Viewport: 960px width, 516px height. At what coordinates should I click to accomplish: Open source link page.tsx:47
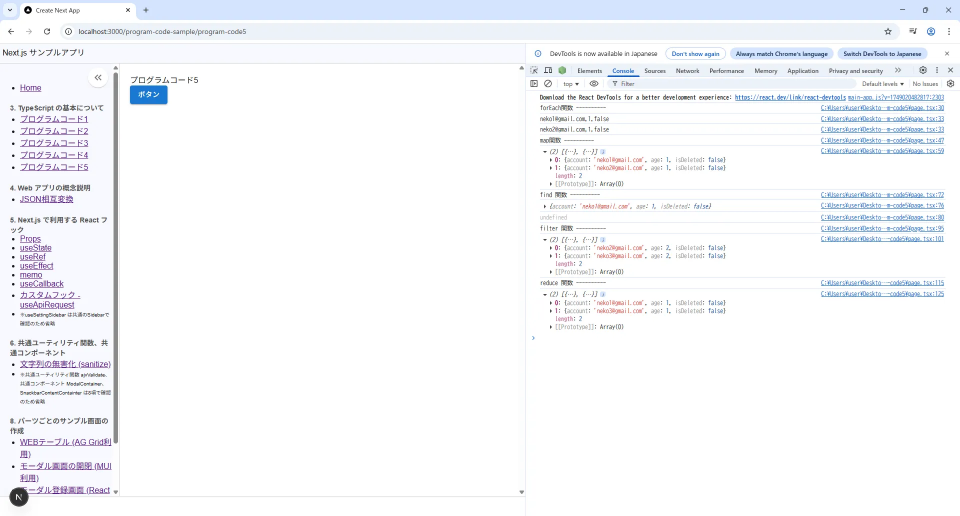pyautogui.click(x=882, y=141)
